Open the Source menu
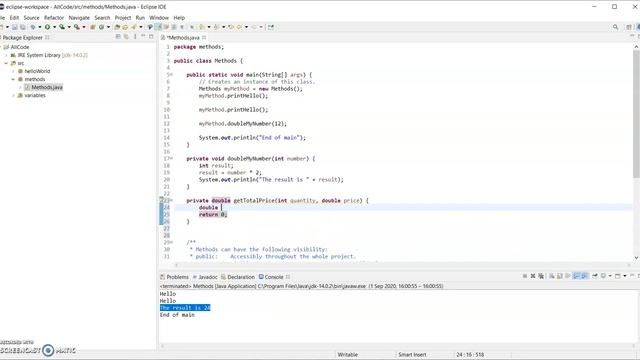The width and height of the screenshot is (640, 360). (31, 18)
